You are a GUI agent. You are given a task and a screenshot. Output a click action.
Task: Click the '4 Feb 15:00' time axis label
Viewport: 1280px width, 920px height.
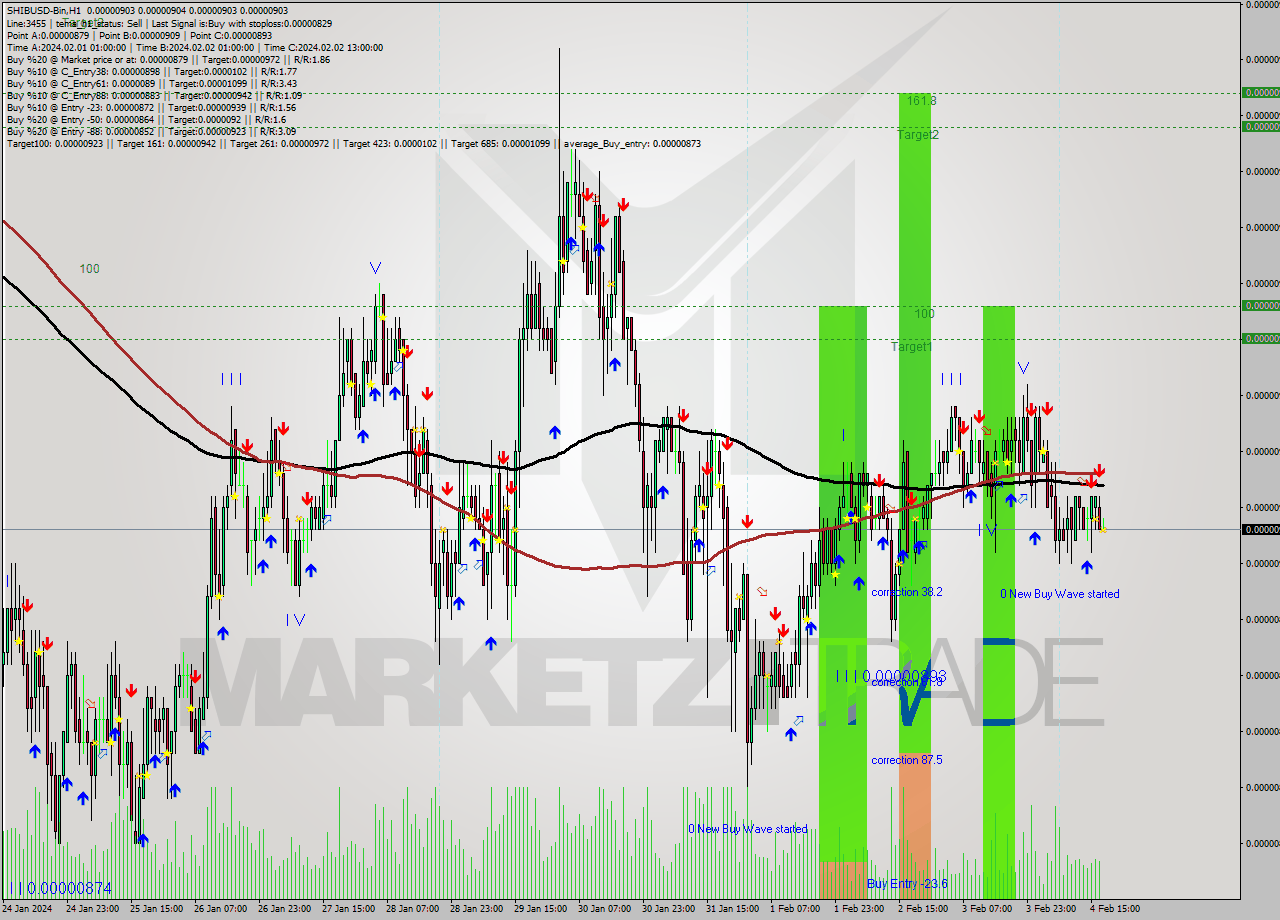pos(1114,909)
